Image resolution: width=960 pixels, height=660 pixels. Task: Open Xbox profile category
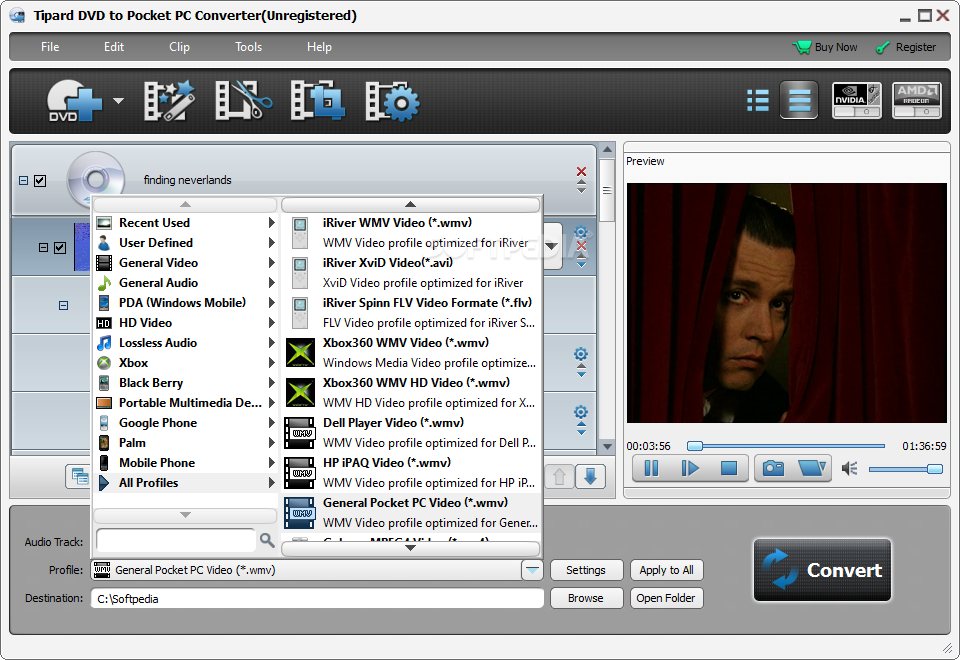tap(186, 363)
